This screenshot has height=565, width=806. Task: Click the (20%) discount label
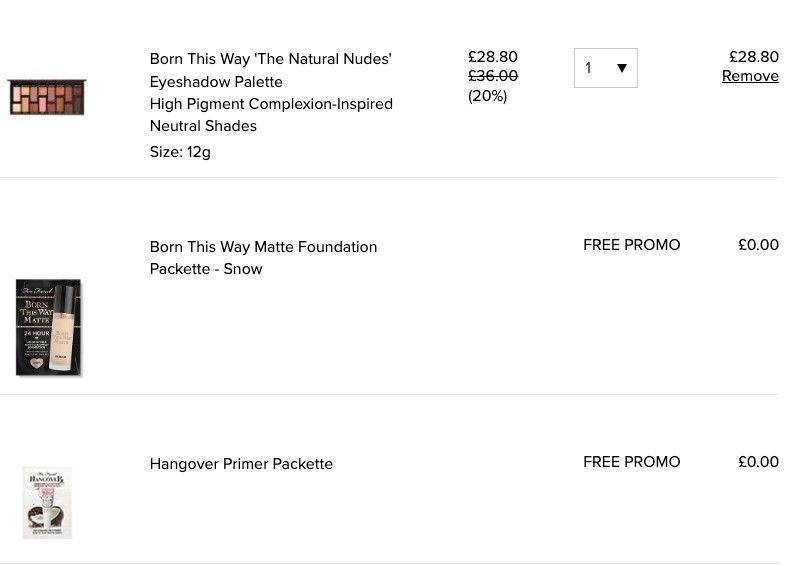(487, 96)
